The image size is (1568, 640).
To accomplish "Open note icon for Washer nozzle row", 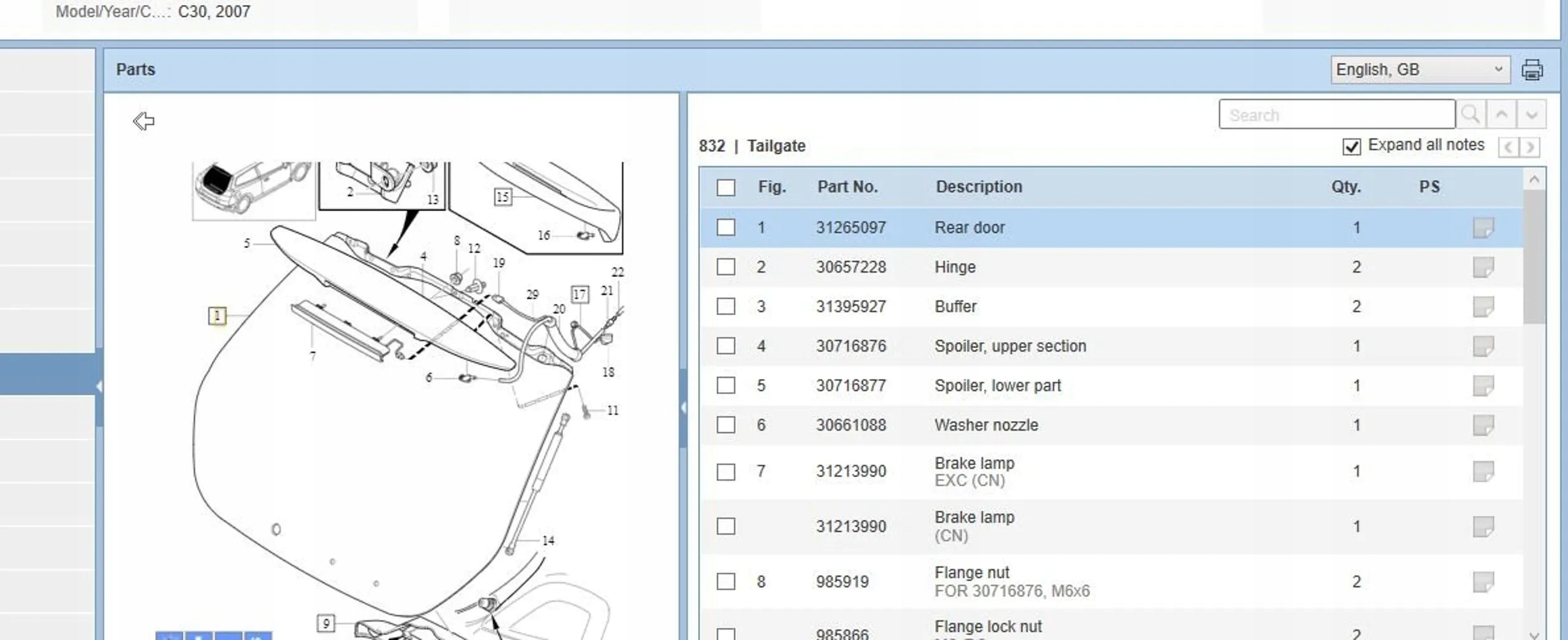I will 1483,425.
